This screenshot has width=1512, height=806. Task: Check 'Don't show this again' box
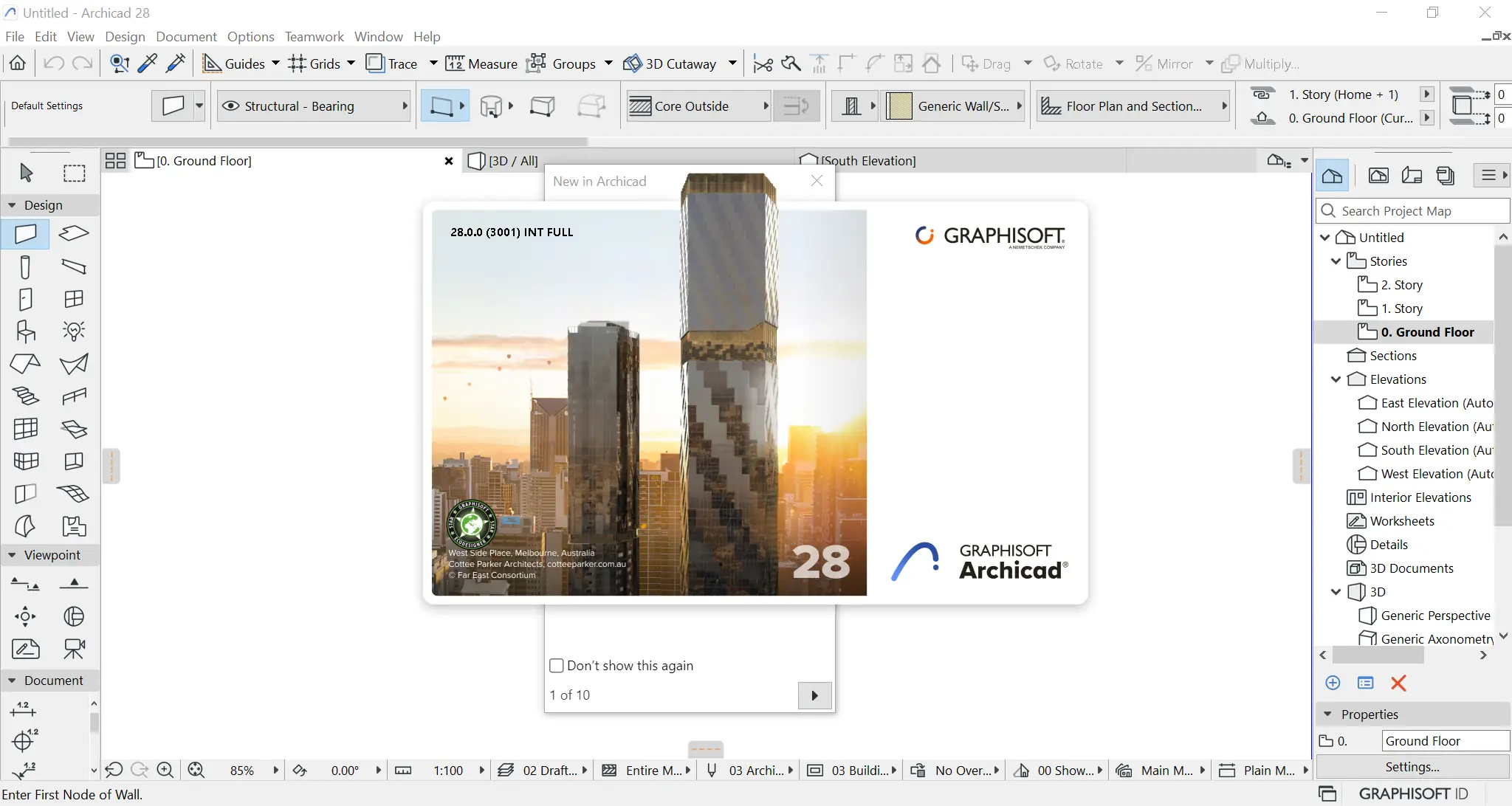click(x=557, y=665)
